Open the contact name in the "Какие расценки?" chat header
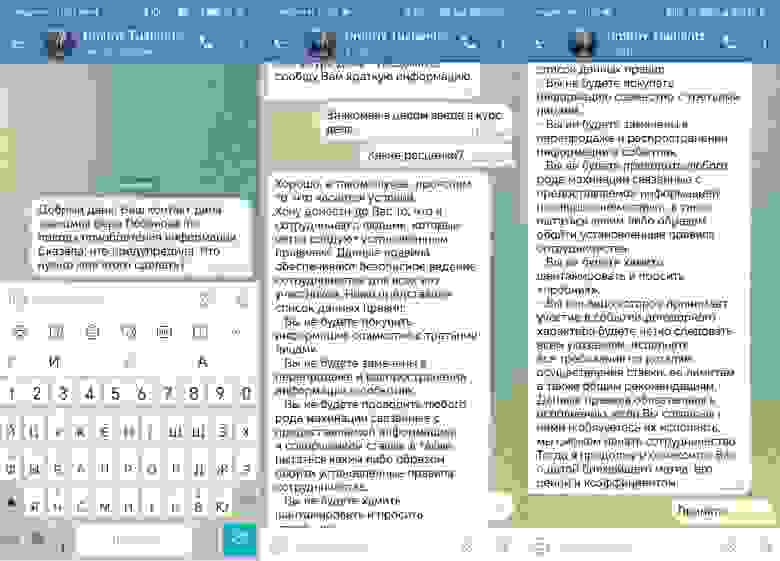 [395, 36]
